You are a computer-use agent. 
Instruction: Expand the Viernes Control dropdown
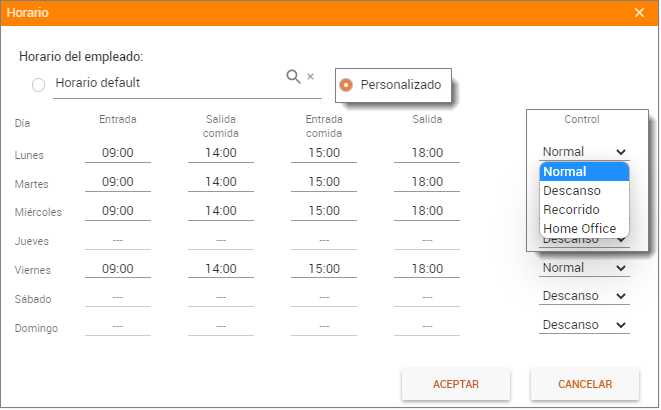584,268
